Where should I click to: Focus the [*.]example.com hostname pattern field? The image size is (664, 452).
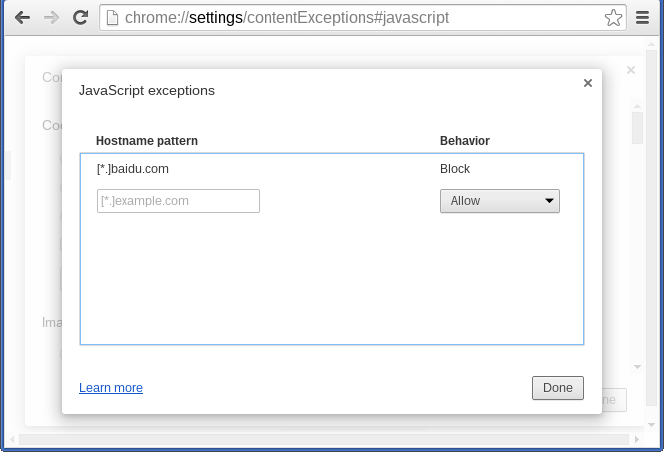point(178,201)
